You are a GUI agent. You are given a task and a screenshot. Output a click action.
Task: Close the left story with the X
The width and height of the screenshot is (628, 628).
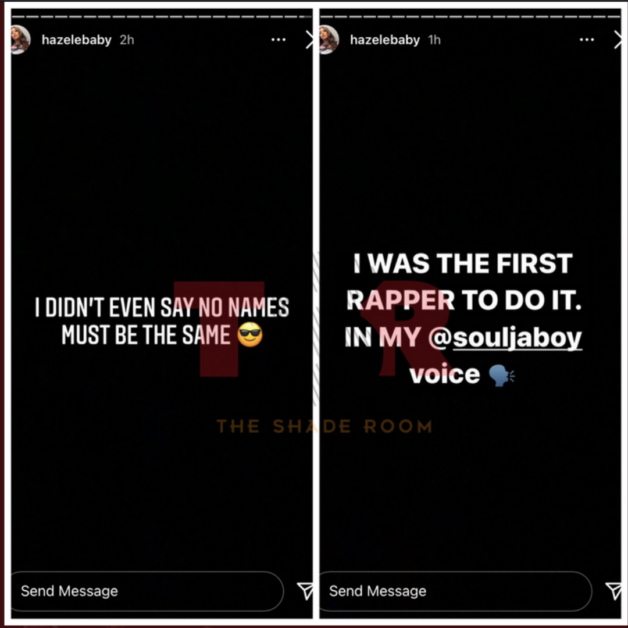(x=309, y=40)
